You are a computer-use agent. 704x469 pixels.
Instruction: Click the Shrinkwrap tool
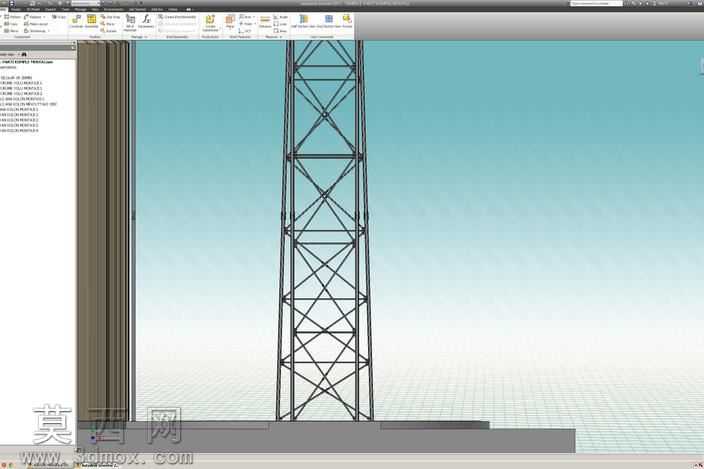35,31
